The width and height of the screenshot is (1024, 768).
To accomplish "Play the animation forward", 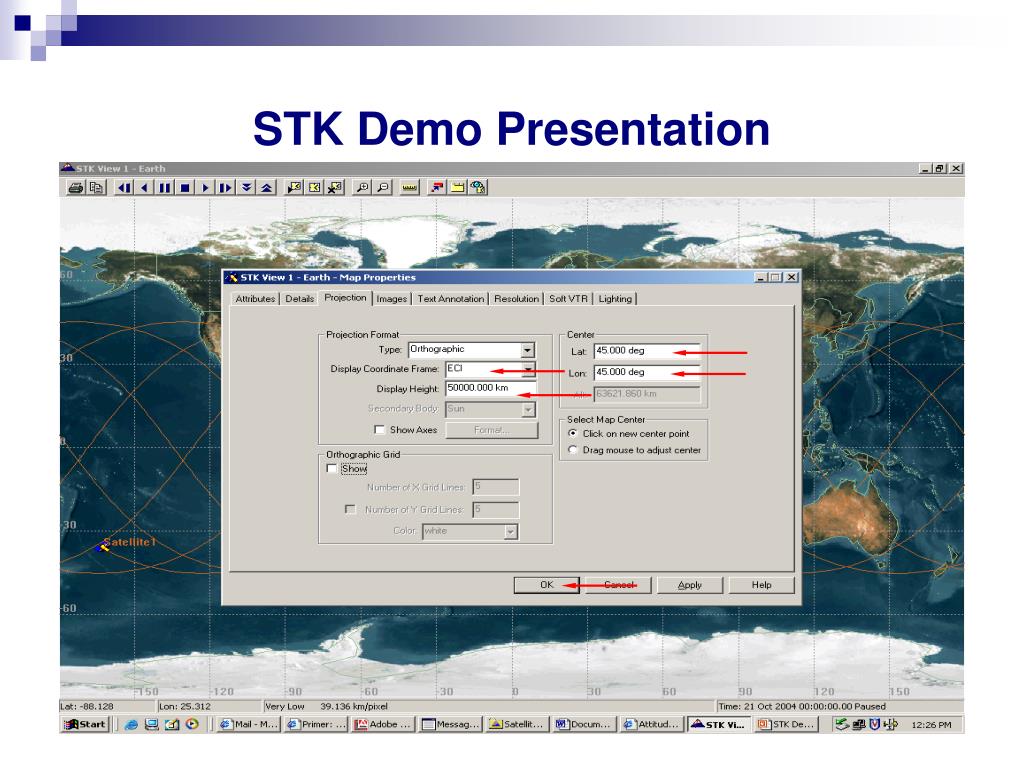I will [x=205, y=188].
